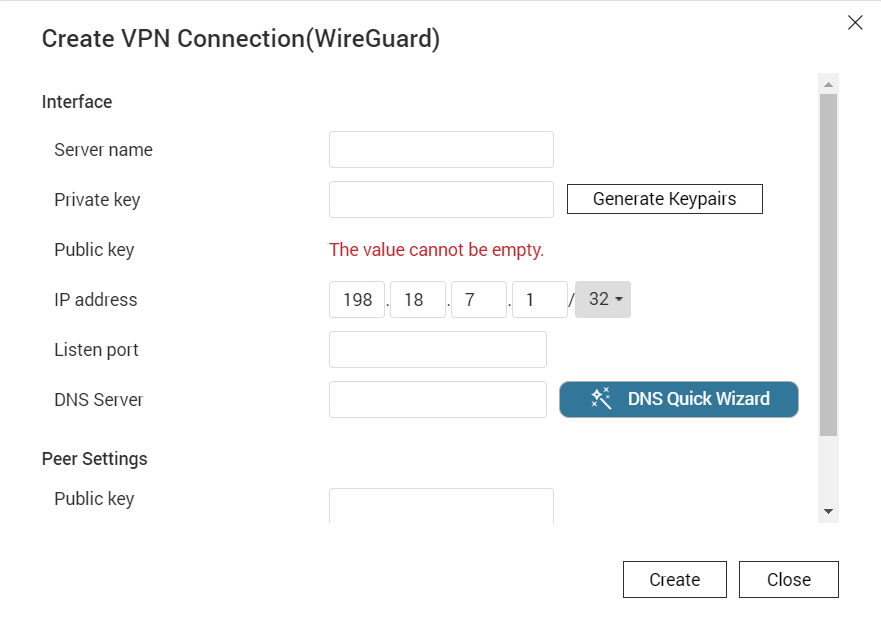Click the Generate Keypairs button
The image size is (881, 619).
click(x=665, y=199)
